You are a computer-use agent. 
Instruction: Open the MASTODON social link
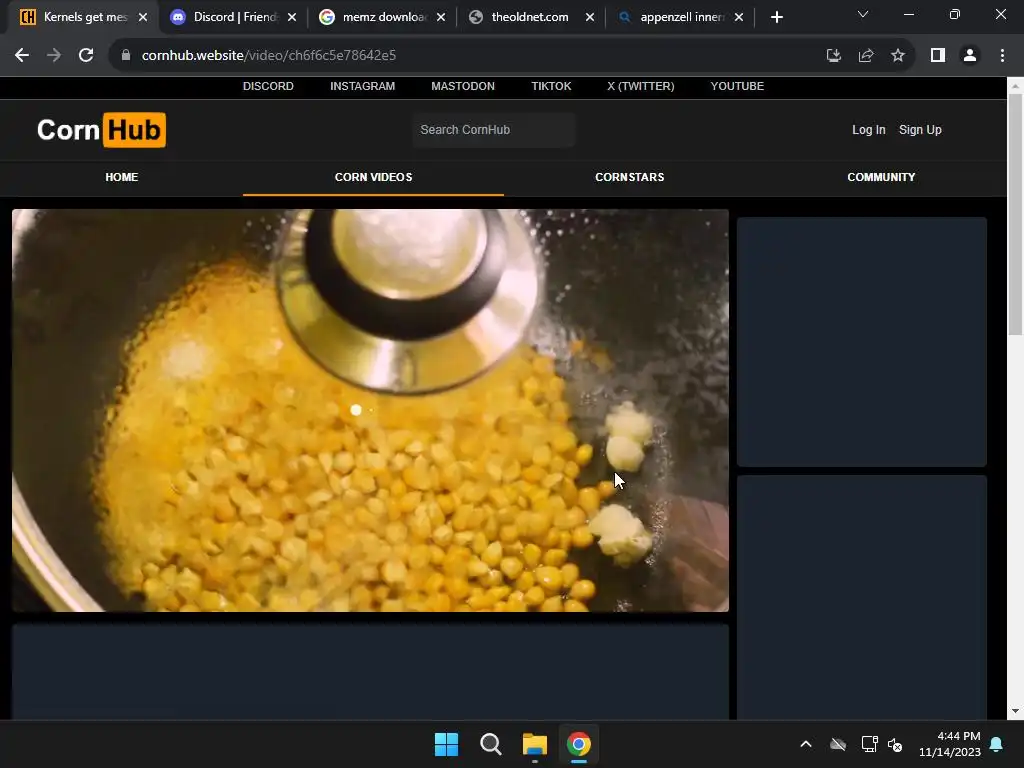tap(463, 86)
